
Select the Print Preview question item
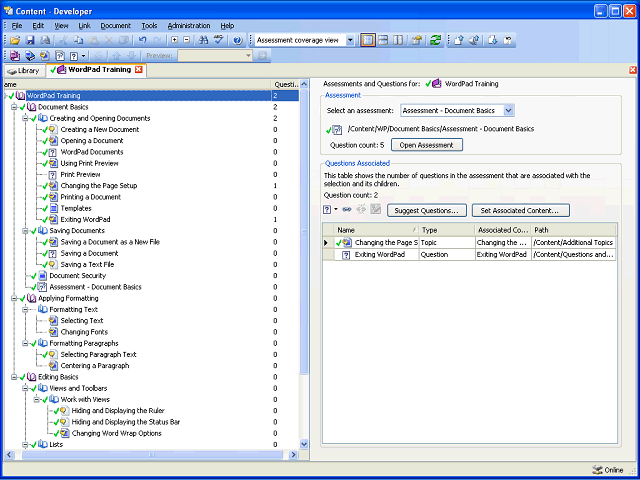click(80, 175)
